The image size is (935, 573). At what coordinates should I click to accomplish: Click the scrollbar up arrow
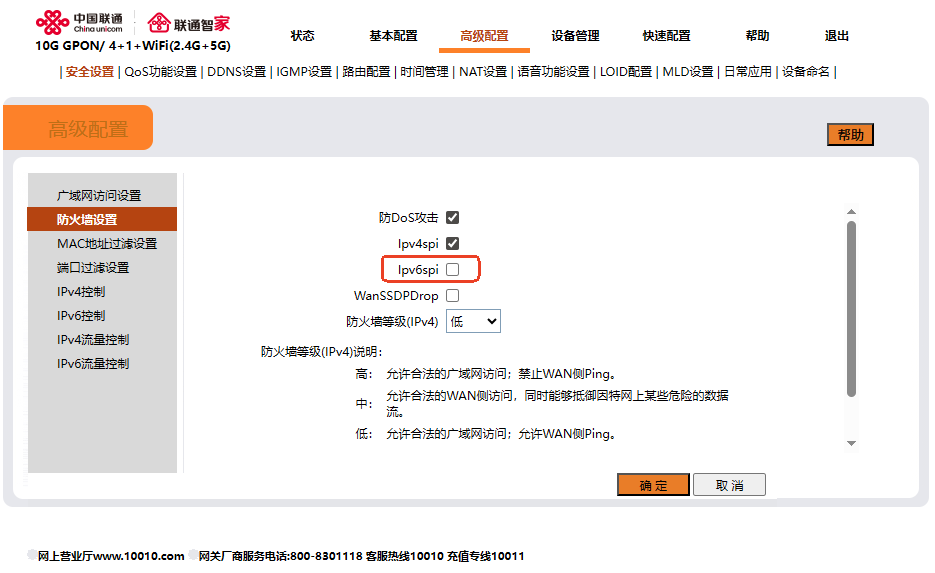click(x=852, y=212)
